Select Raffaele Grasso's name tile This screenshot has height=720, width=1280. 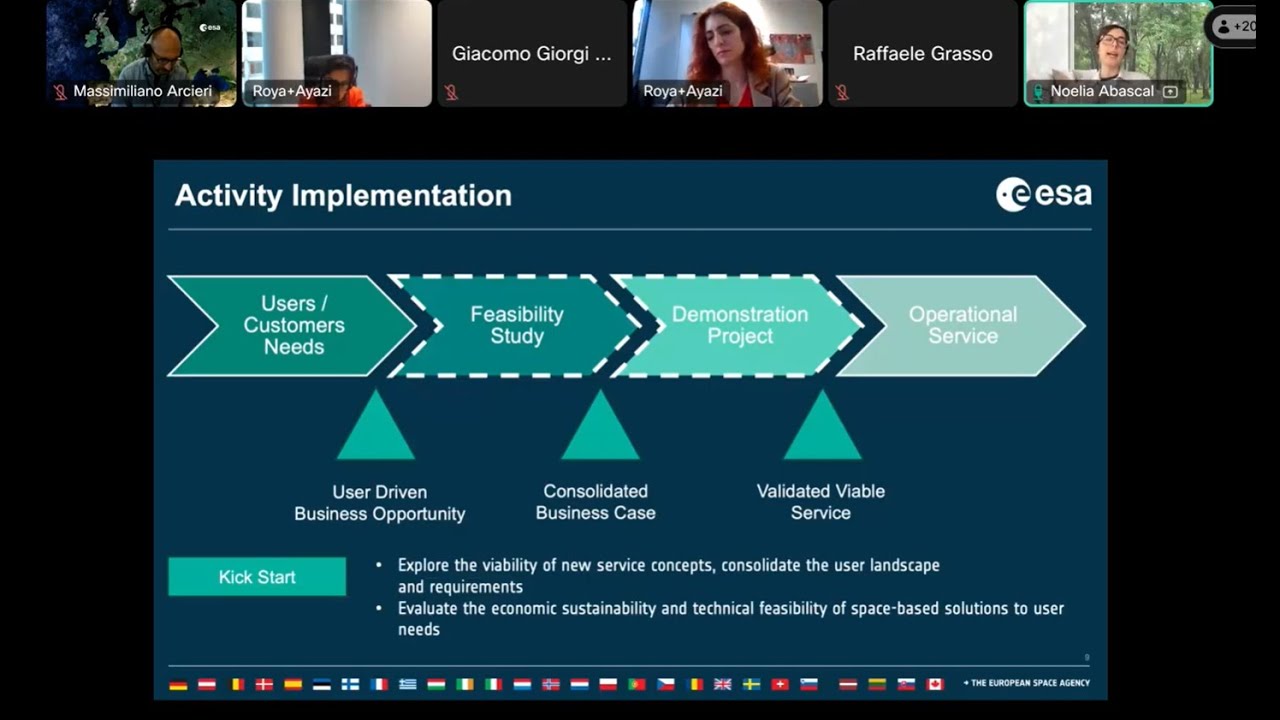point(923,53)
